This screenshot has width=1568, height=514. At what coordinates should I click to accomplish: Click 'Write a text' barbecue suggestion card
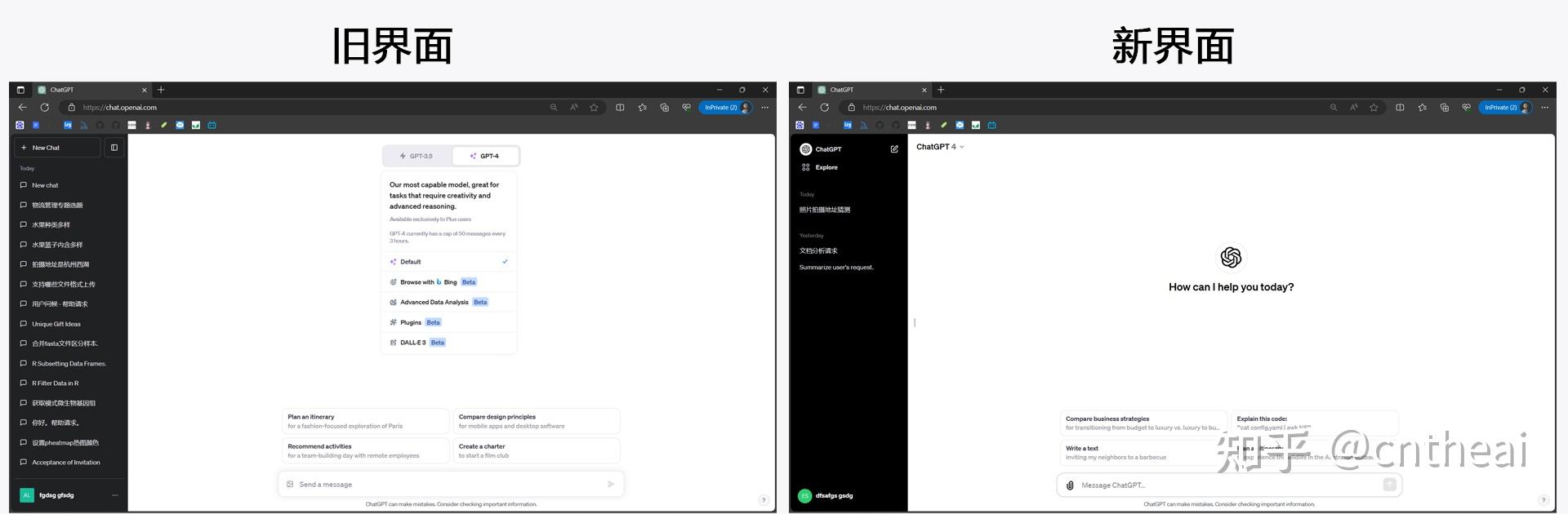[x=1144, y=453]
